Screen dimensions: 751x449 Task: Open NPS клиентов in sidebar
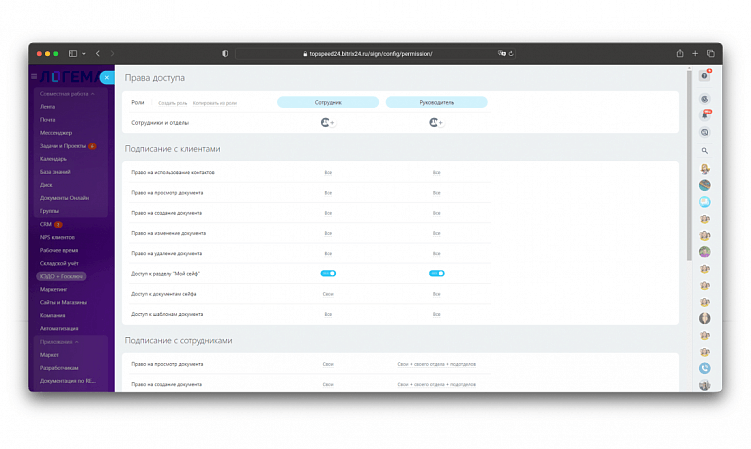(x=57, y=237)
